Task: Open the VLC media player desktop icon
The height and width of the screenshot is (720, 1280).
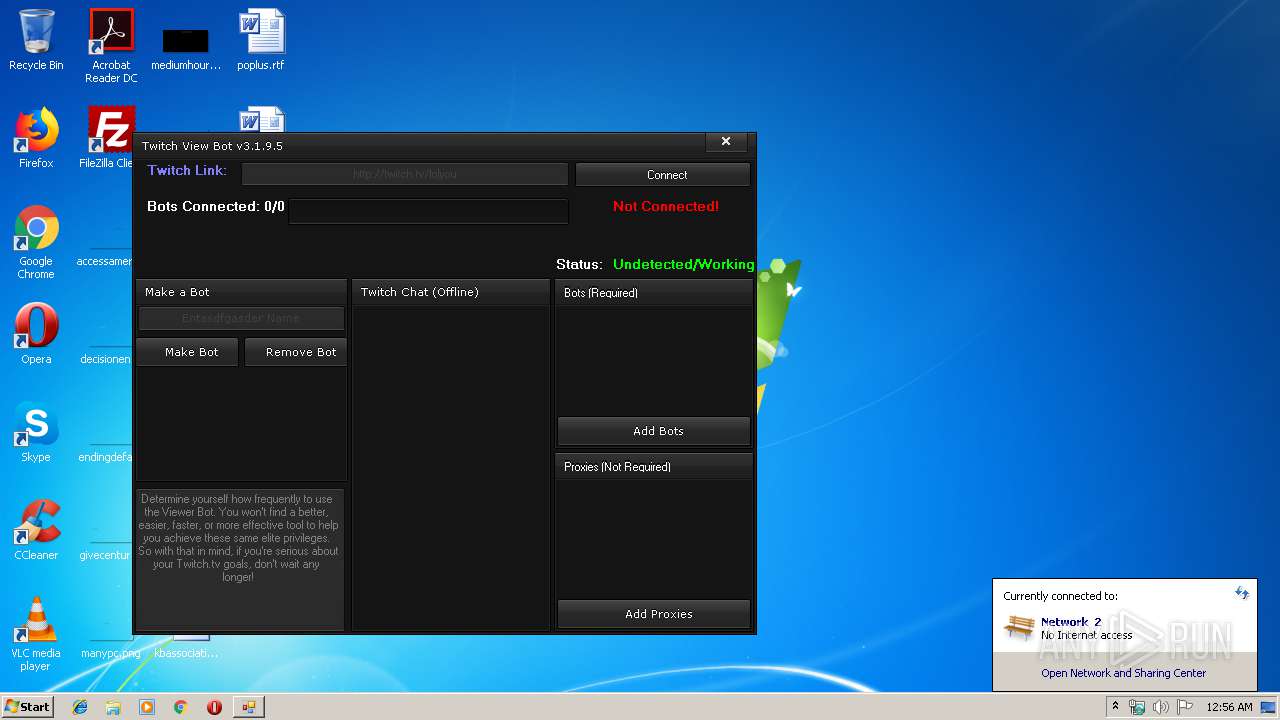Action: pos(36,634)
